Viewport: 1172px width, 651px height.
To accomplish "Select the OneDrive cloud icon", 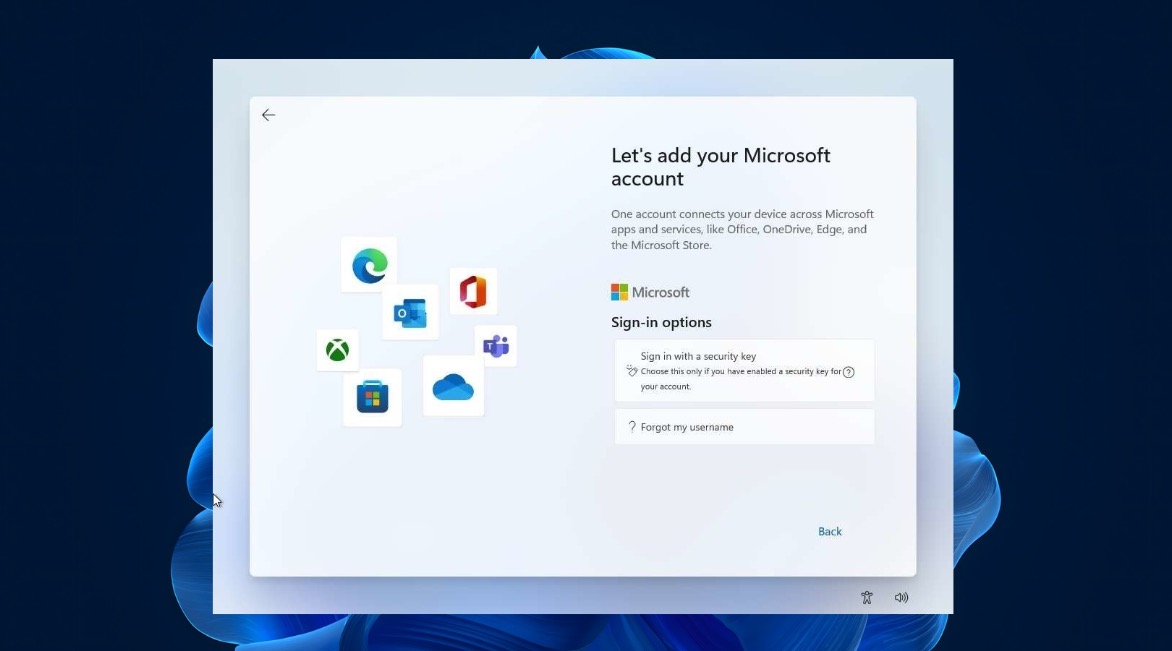I will pos(453,388).
